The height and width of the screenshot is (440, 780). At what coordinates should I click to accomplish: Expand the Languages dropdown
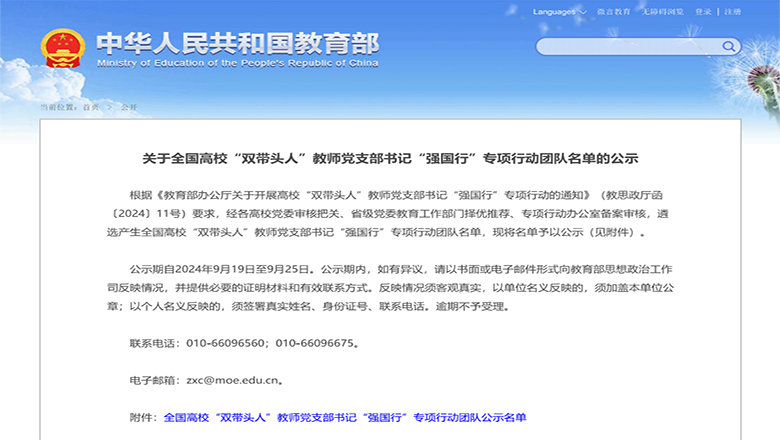pyautogui.click(x=558, y=12)
